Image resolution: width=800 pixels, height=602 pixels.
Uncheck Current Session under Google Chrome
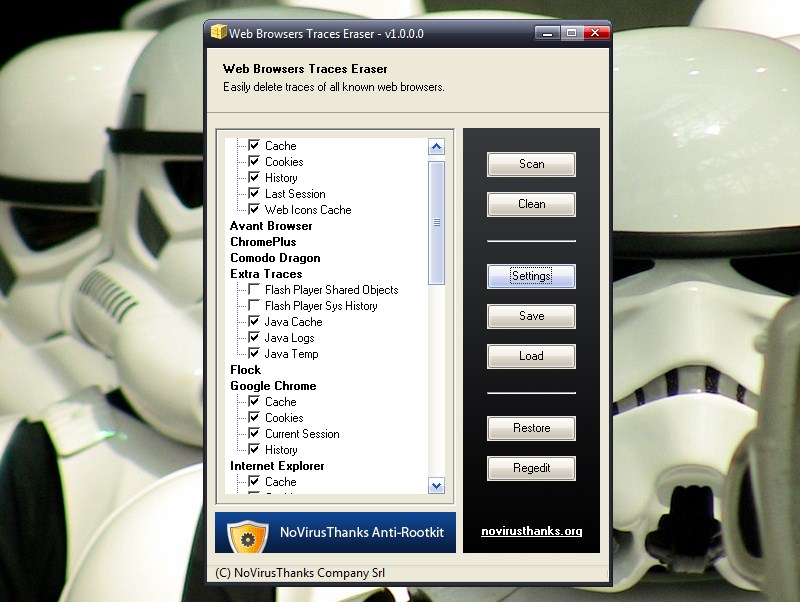(x=254, y=433)
